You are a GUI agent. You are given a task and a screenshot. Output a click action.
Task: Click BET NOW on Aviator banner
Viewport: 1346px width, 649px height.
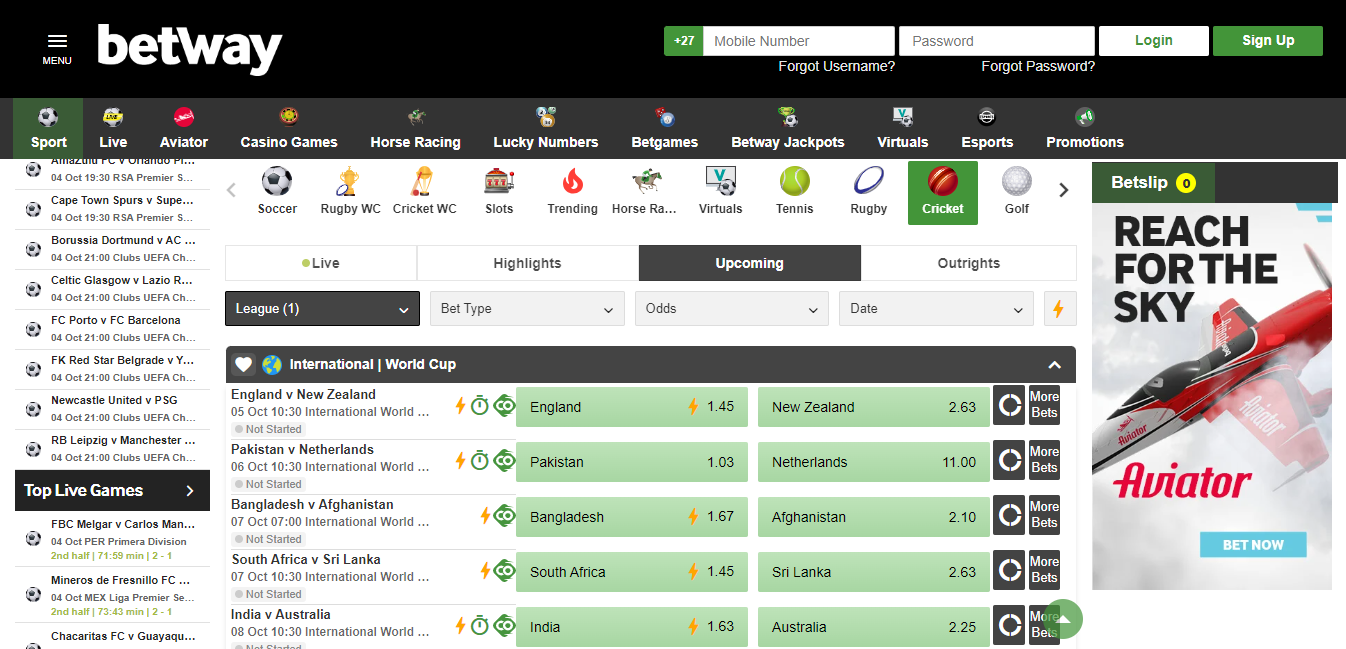[1254, 545]
